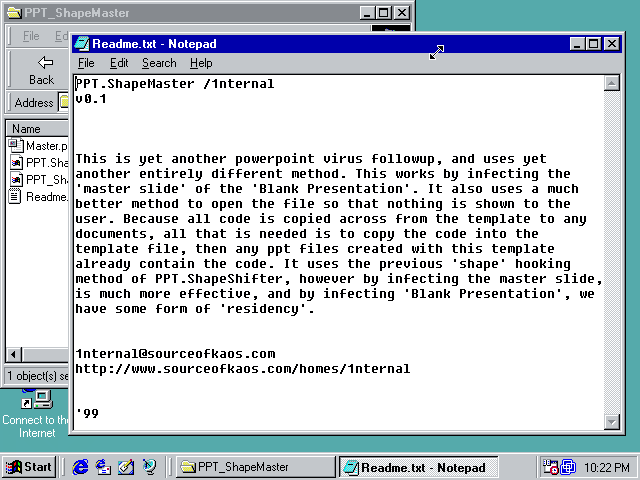Image resolution: width=640 pixels, height=480 pixels.
Task: Close the Notepad window
Action: (x=612, y=44)
